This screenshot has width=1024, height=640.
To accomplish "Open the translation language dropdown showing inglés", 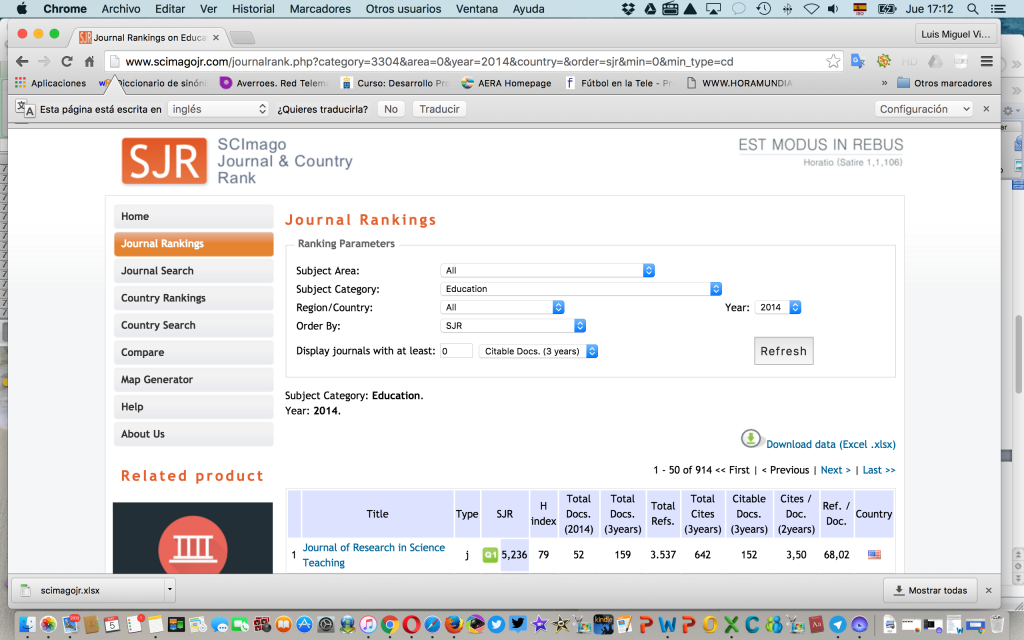I will tap(218, 109).
